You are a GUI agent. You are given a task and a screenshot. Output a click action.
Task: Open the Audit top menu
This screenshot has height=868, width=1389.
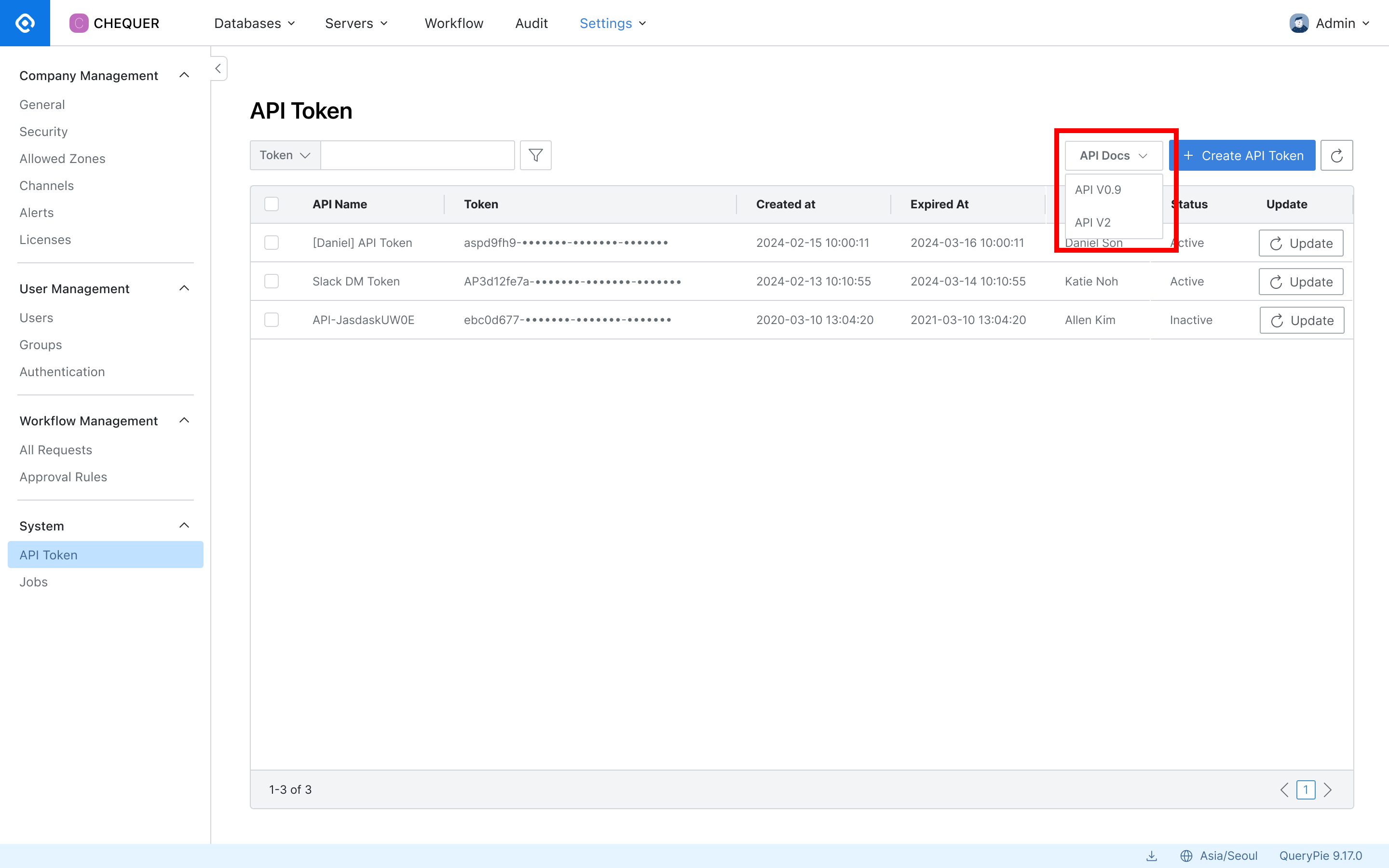coord(531,23)
